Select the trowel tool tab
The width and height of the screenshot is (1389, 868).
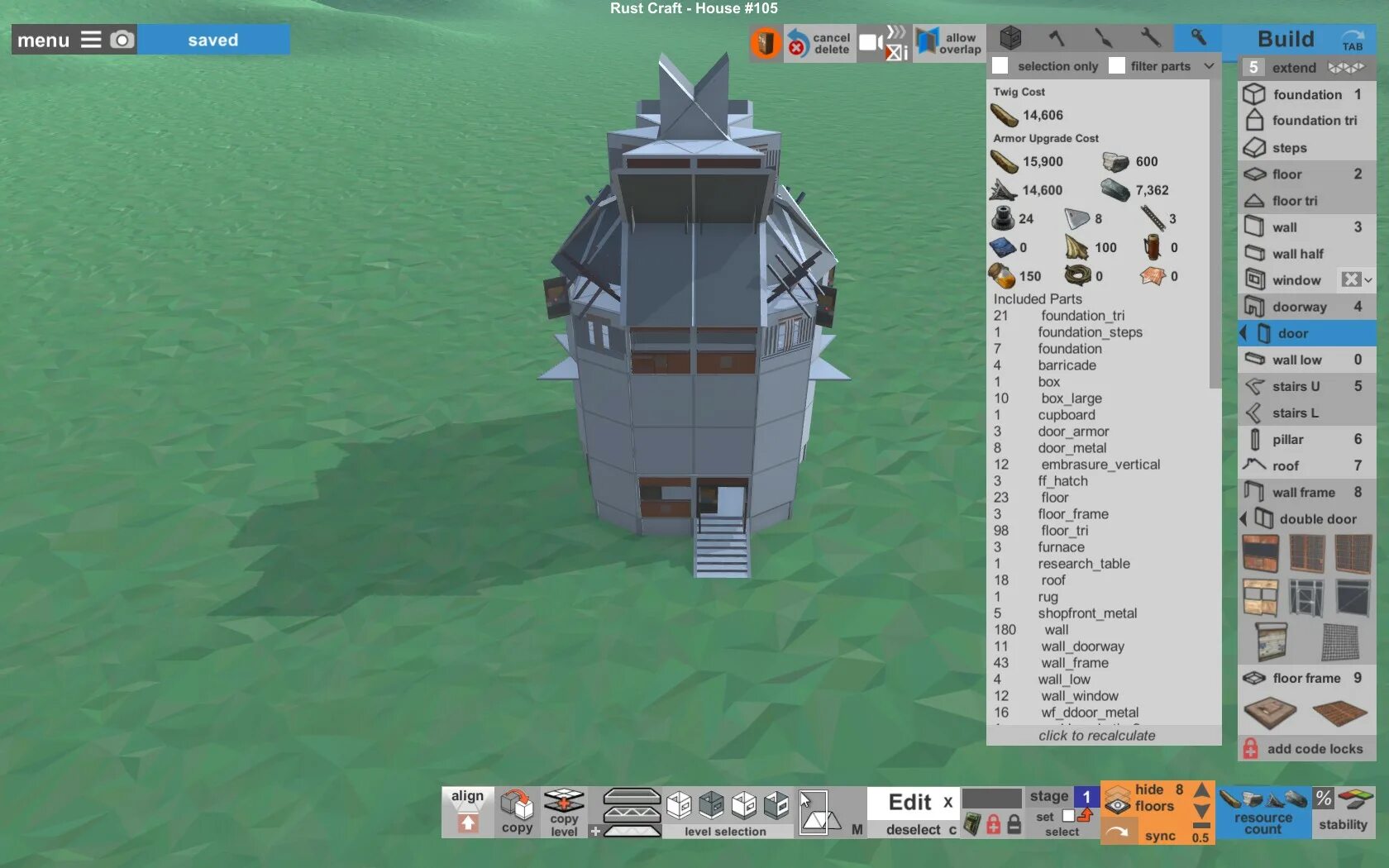tap(1104, 38)
